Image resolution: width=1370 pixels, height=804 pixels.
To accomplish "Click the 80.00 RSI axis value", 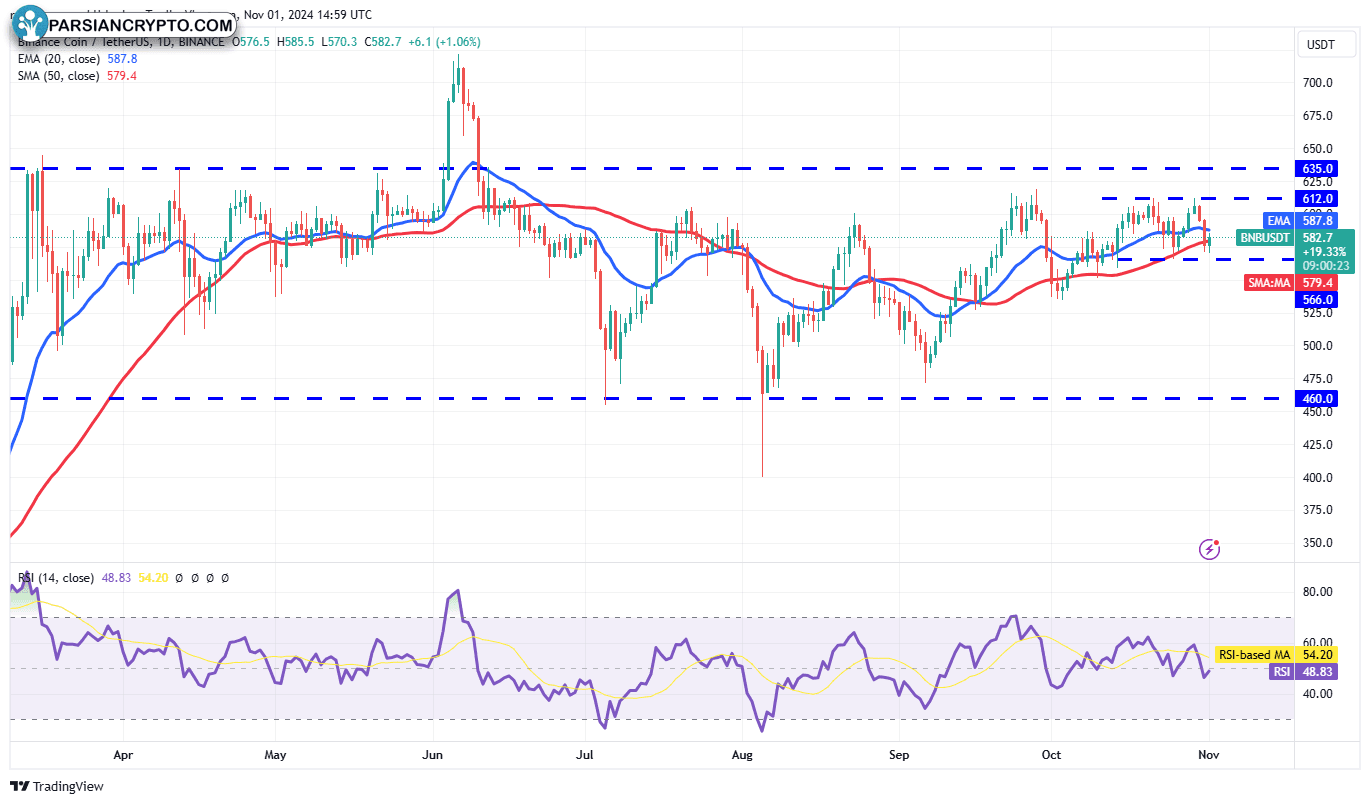I will click(x=1317, y=592).
